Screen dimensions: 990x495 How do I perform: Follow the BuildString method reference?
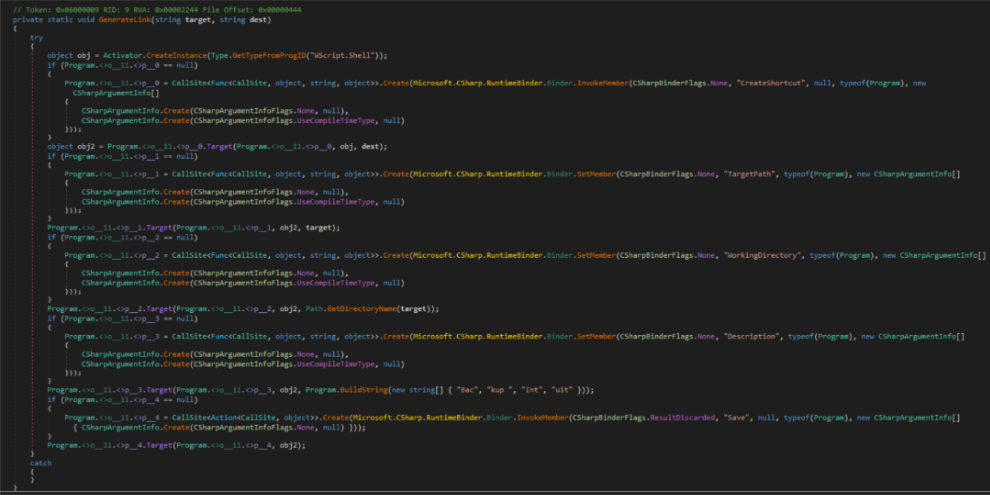pyautogui.click(x=366, y=390)
